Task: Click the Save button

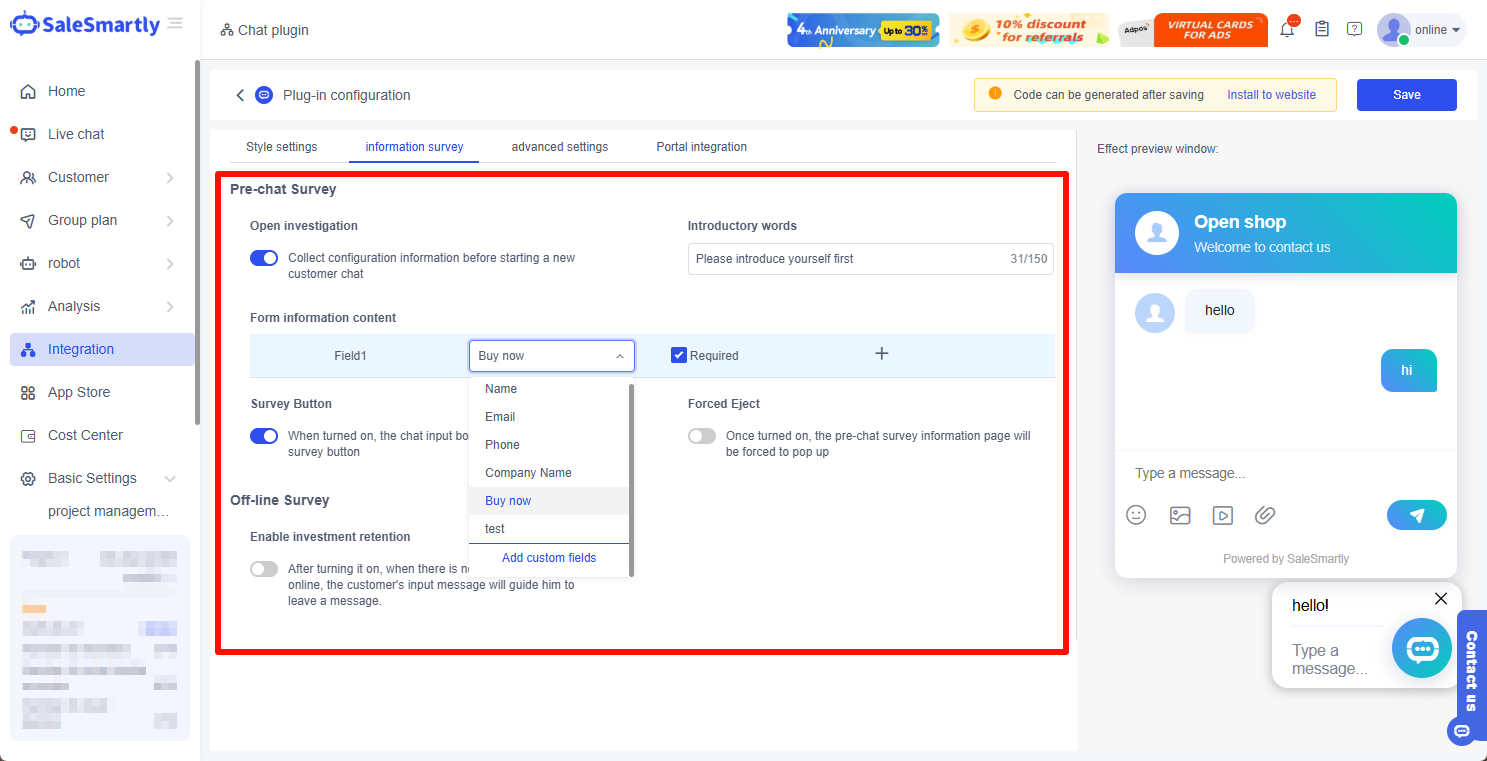Action: [1406, 95]
